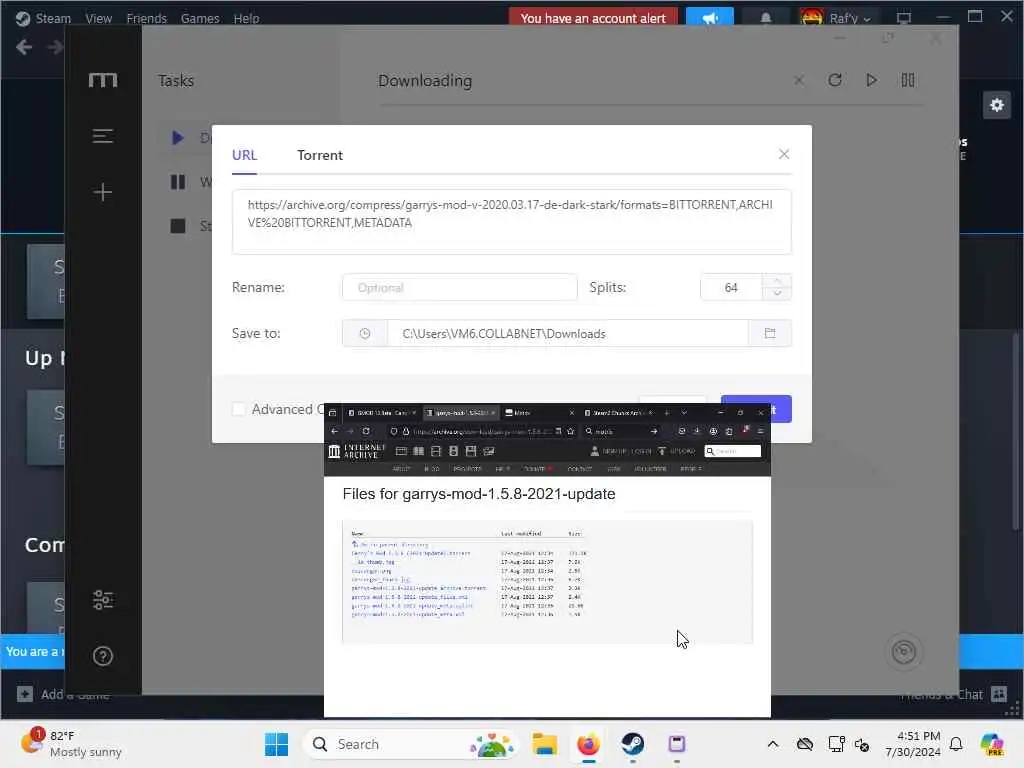The width and height of the screenshot is (1024, 768).
Task: Open the Save to history clock icon
Action: 365,334
